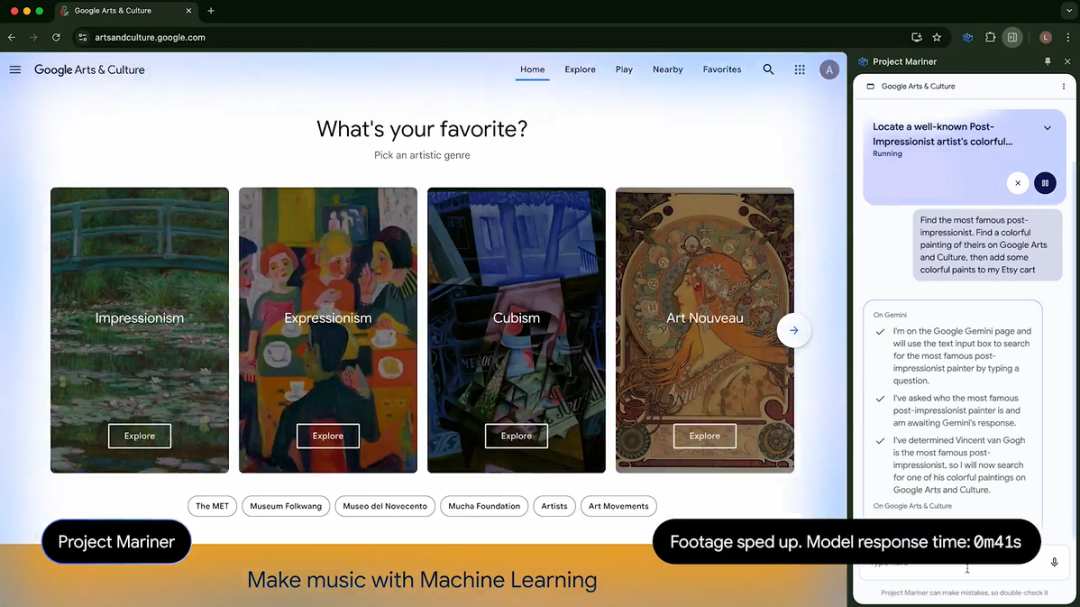The image size is (1080, 607).
Task: Close the Google Arts & Culture browser tab
Action: (189, 10)
